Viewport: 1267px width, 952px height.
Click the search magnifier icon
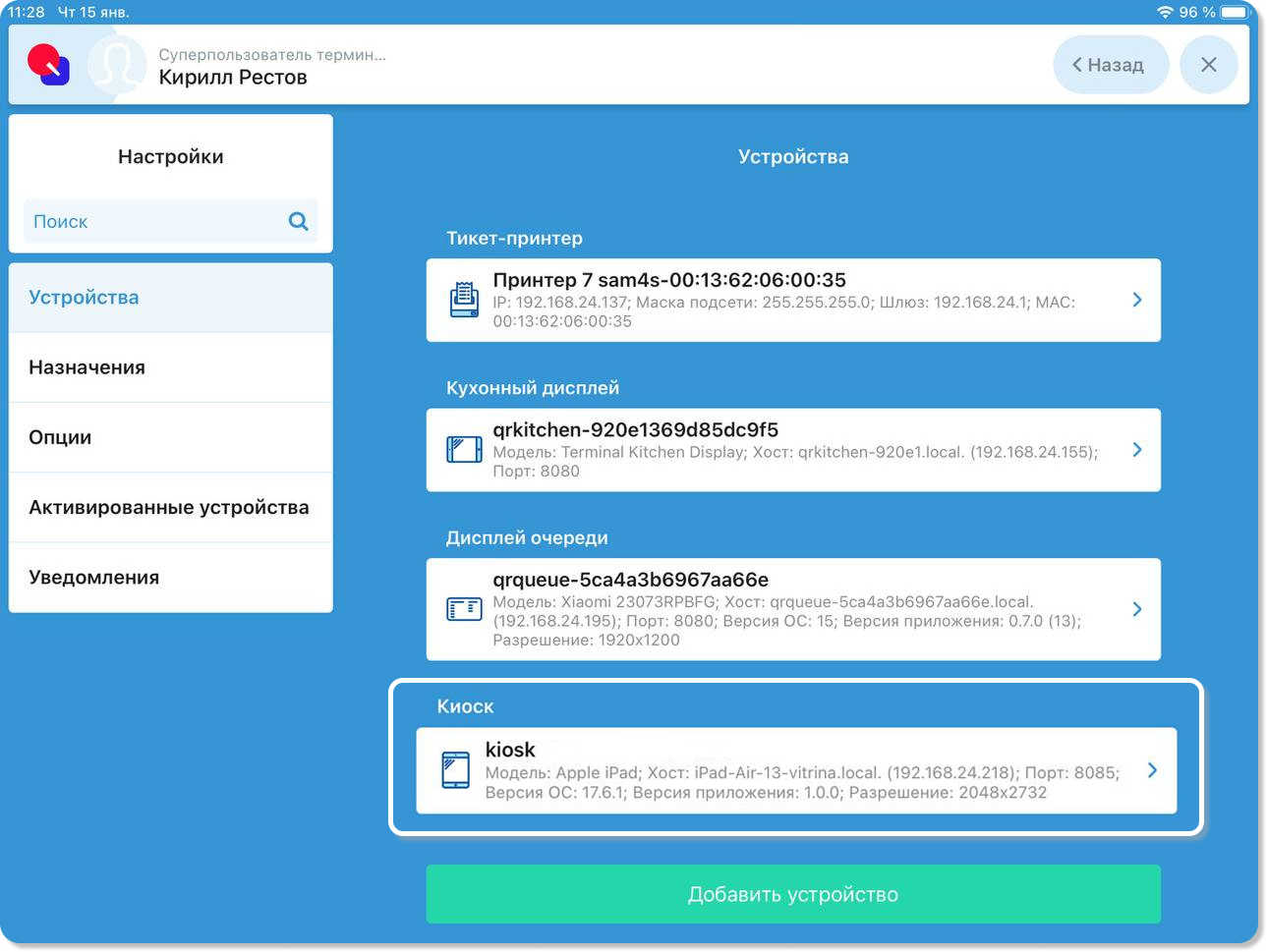coord(298,222)
